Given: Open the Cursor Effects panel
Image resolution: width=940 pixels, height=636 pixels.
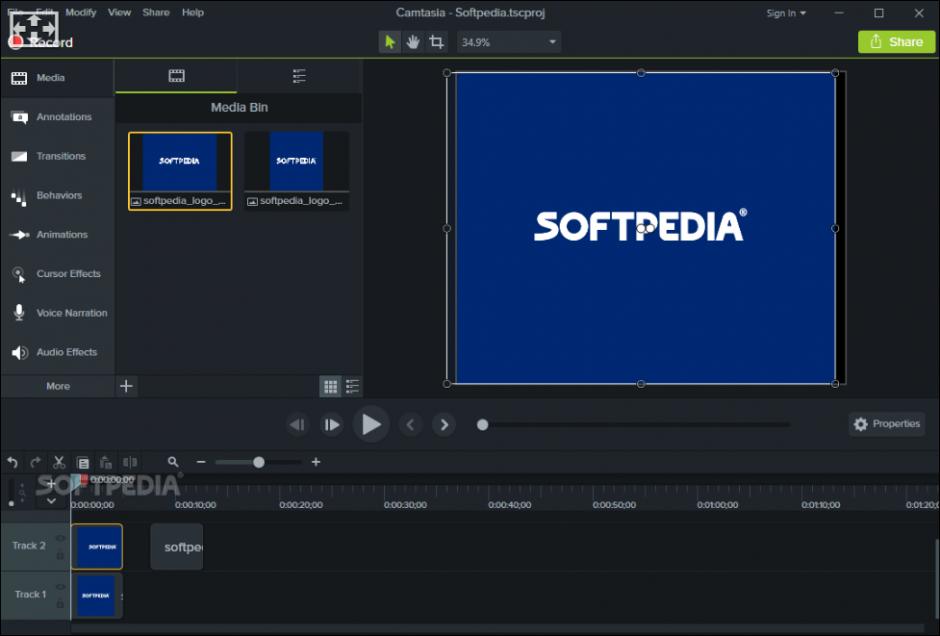Looking at the screenshot, I should pyautogui.click(x=57, y=274).
